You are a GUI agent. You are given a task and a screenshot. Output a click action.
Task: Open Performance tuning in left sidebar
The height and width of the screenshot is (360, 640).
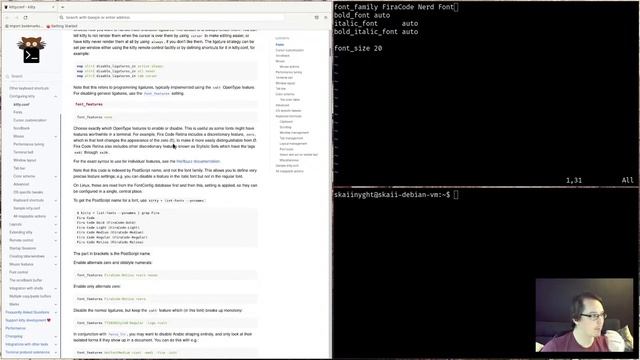click(29, 144)
